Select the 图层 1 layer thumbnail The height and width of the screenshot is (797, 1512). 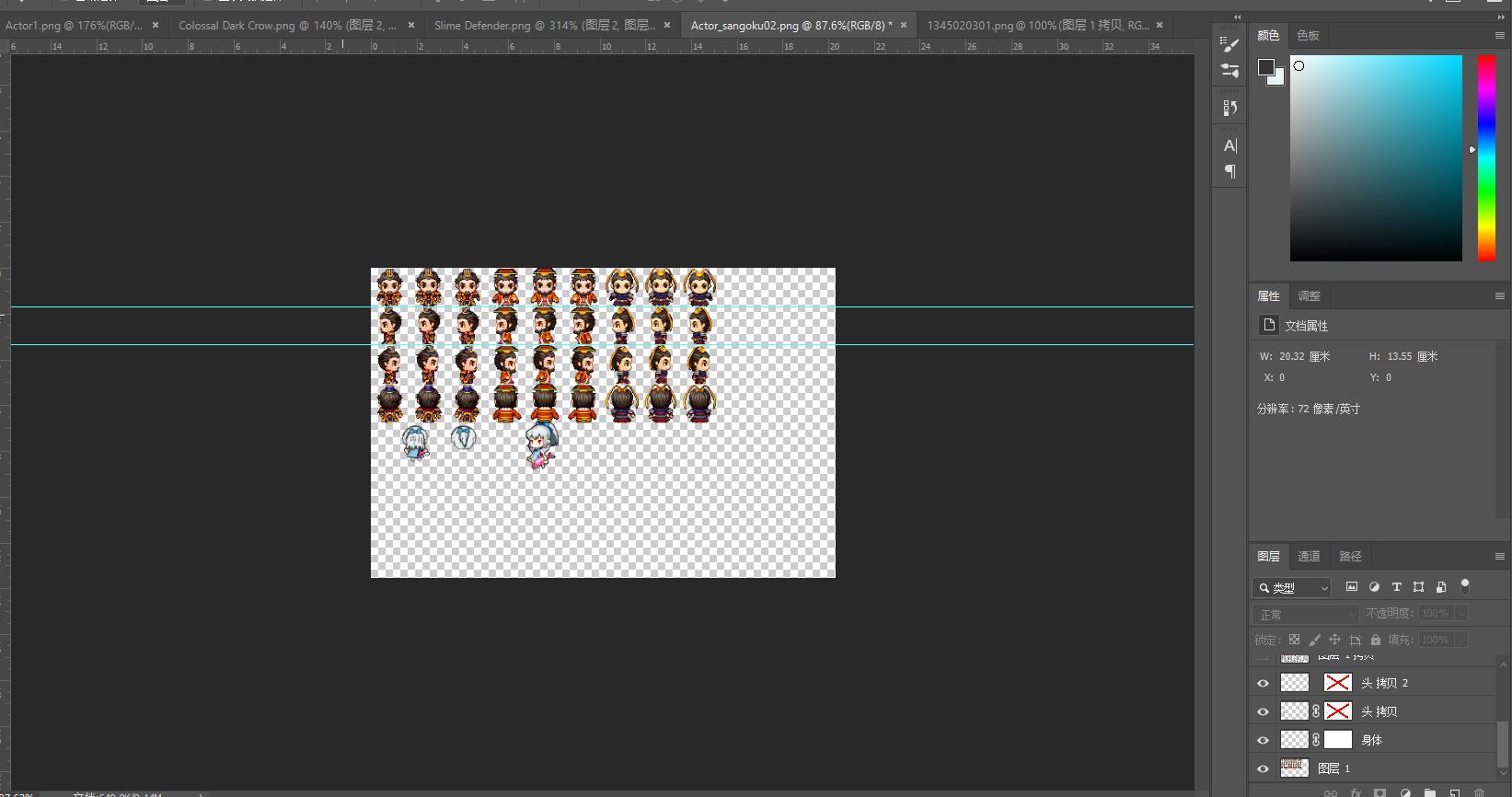pyautogui.click(x=1294, y=768)
